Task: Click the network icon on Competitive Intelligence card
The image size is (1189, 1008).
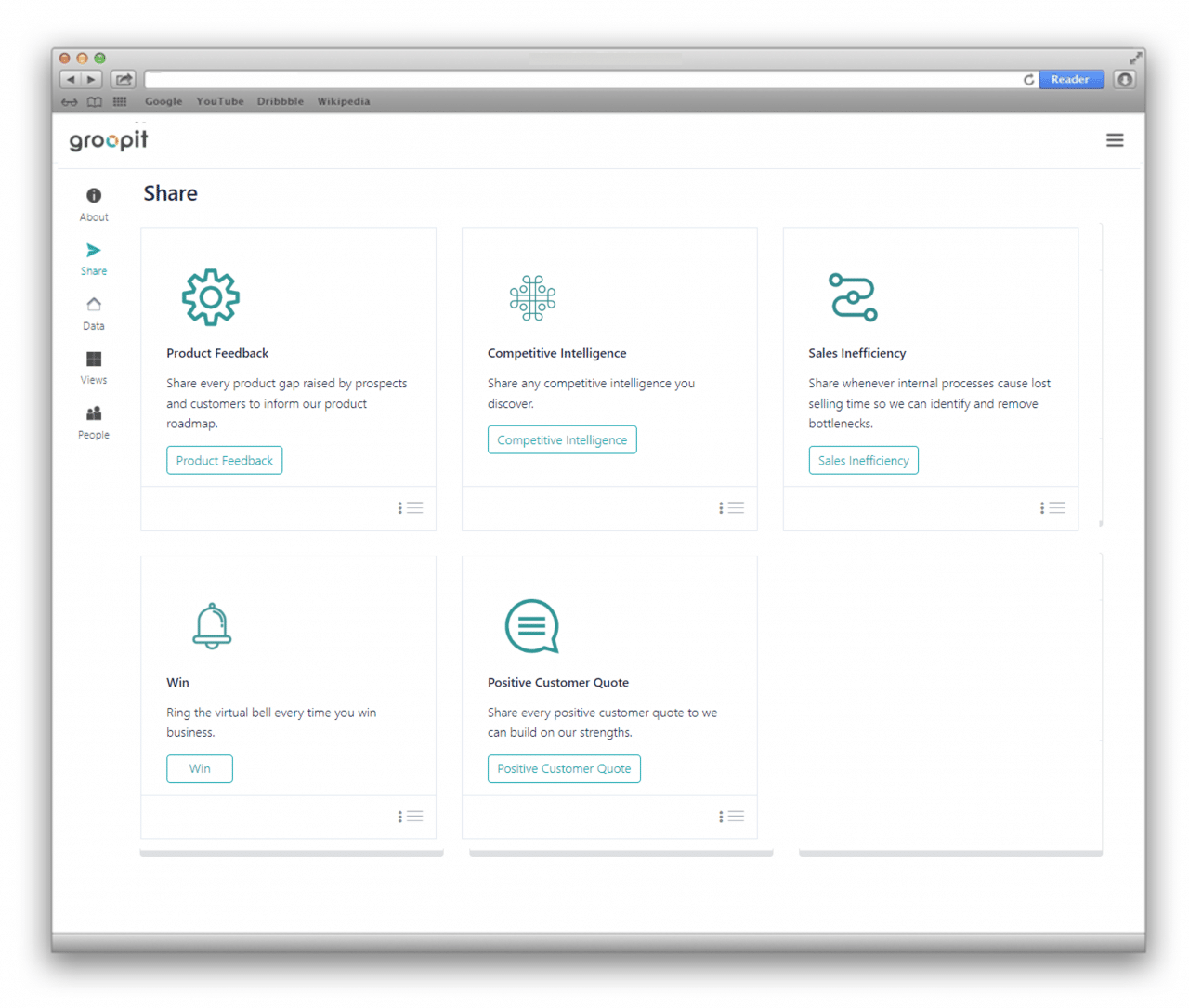Action: (531, 297)
